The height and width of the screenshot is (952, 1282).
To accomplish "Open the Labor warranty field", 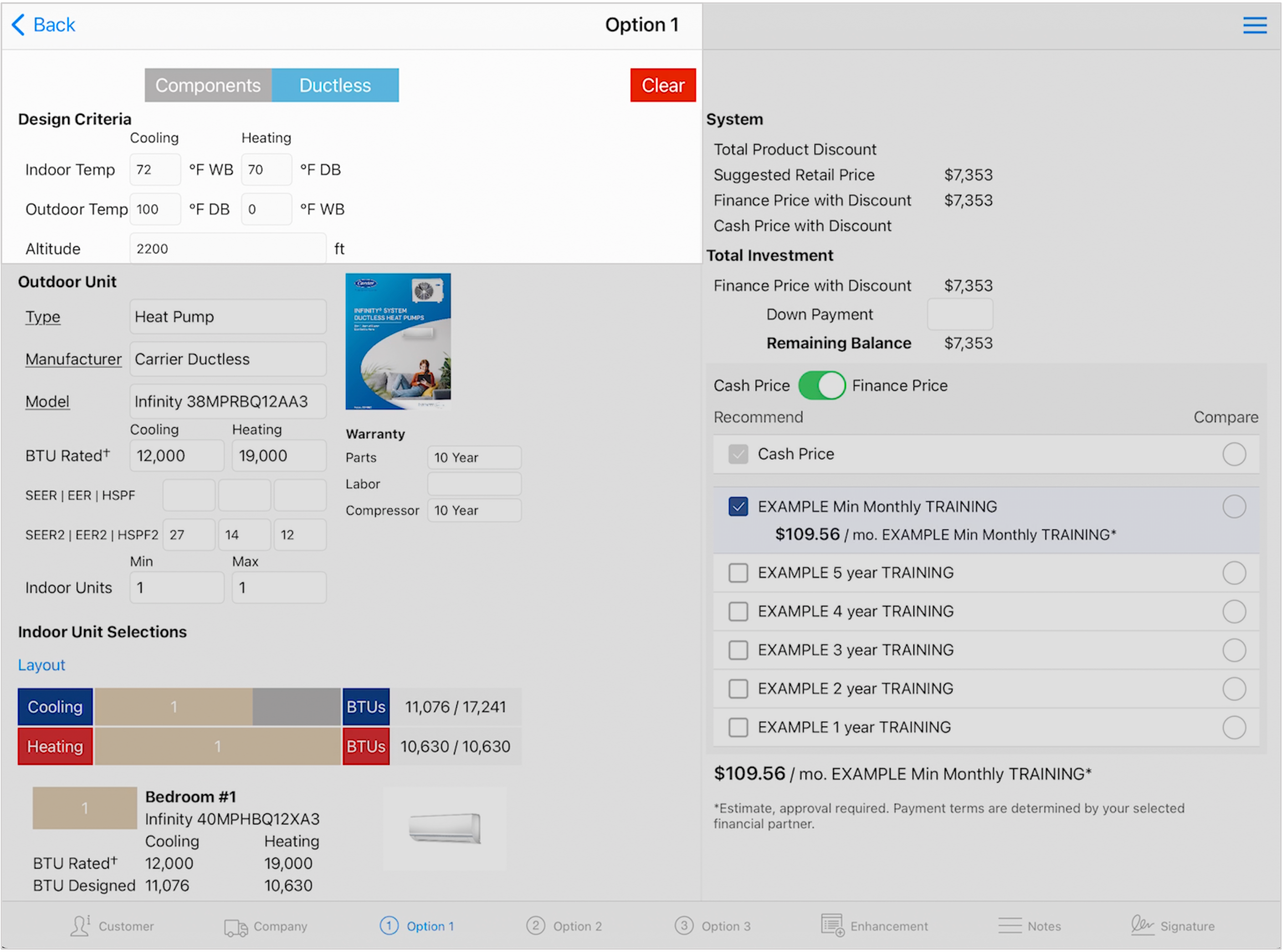I will pyautogui.click(x=474, y=484).
